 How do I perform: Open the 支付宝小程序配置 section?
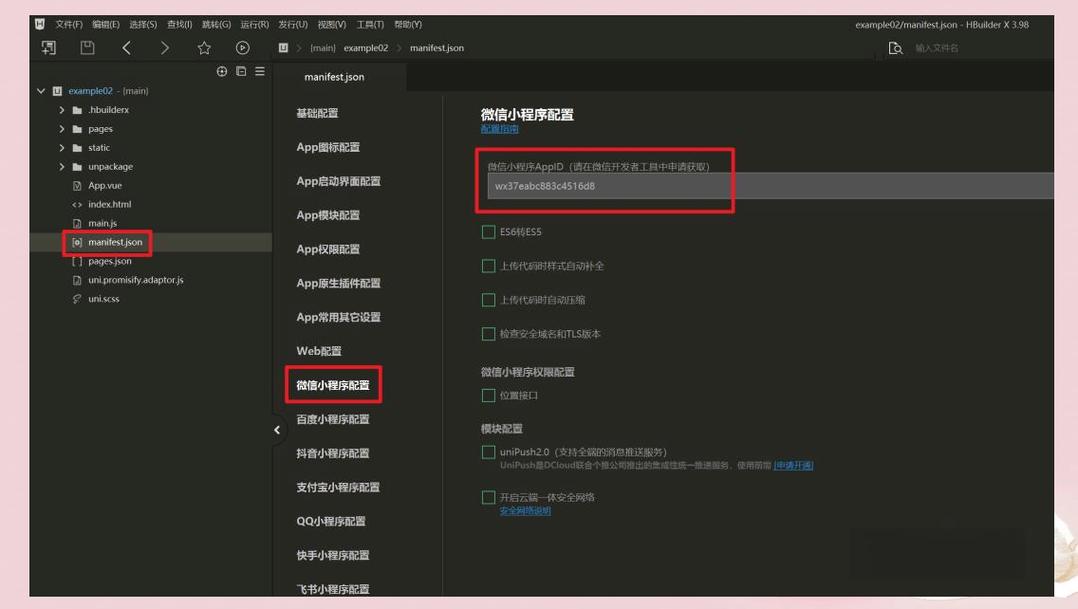click(x=338, y=487)
